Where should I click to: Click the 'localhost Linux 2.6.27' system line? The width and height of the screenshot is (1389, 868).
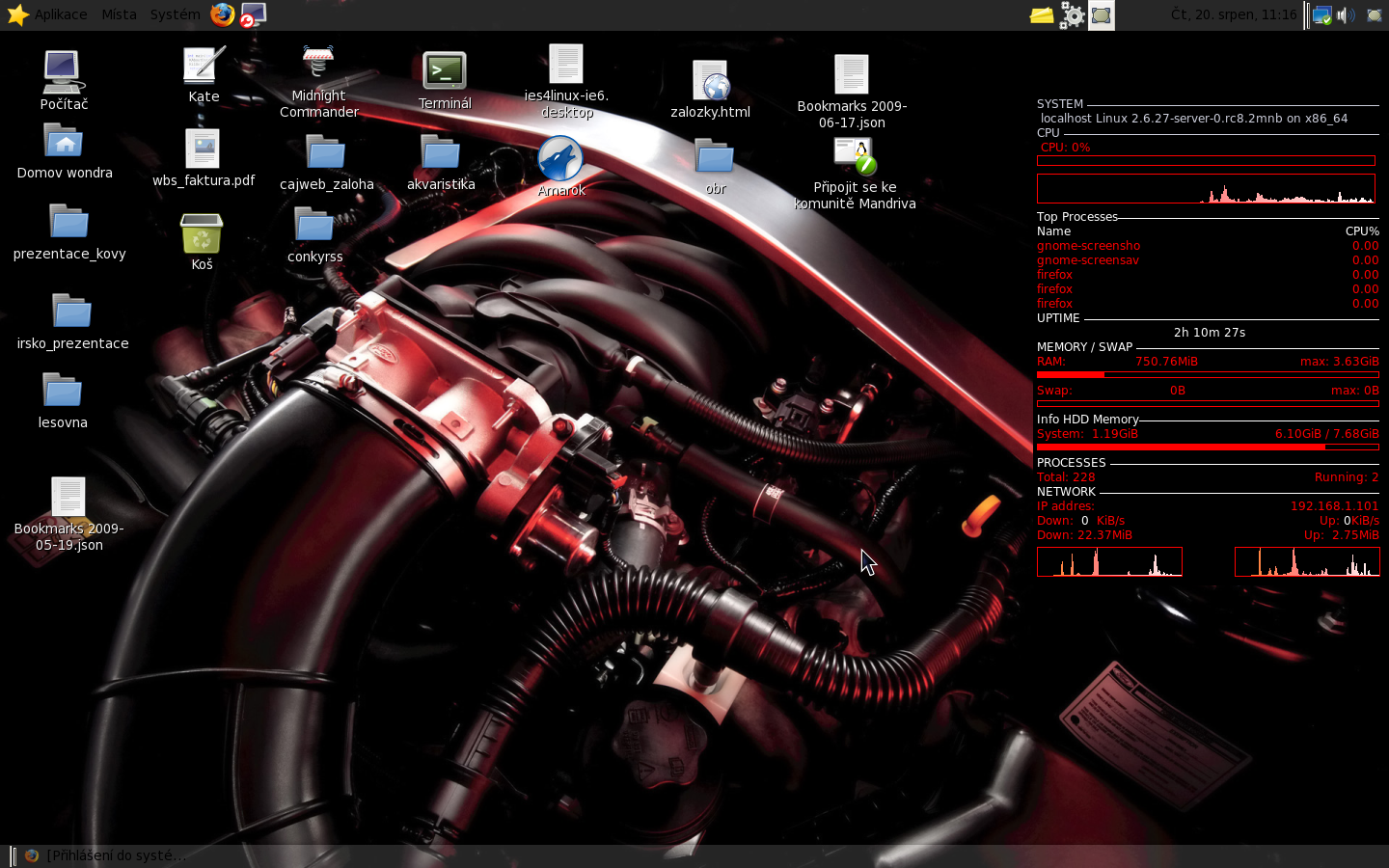1194,119
